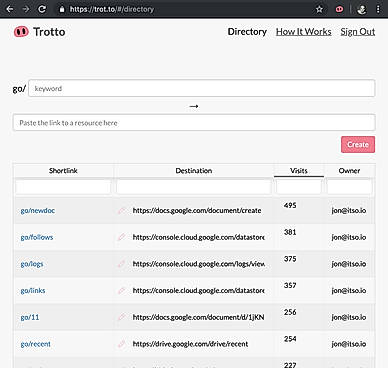
Task: Edit destination for go/recent pencil icon
Action: pos(122,344)
